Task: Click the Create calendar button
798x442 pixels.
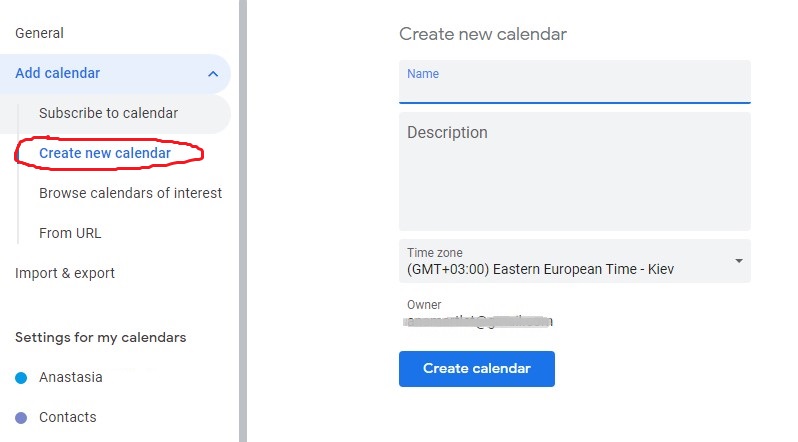Action: pyautogui.click(x=476, y=369)
